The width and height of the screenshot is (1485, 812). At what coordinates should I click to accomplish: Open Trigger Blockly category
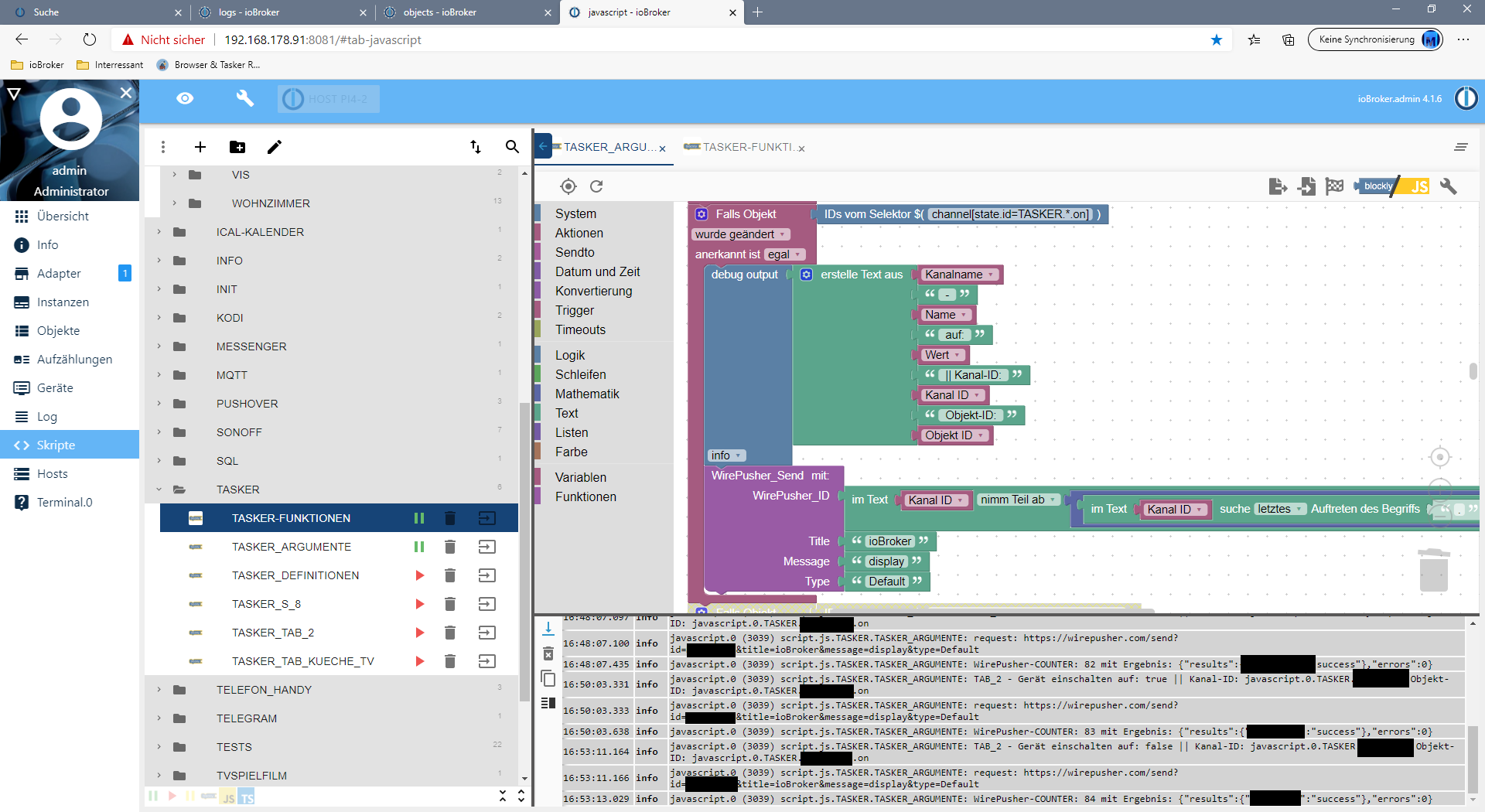tap(575, 310)
